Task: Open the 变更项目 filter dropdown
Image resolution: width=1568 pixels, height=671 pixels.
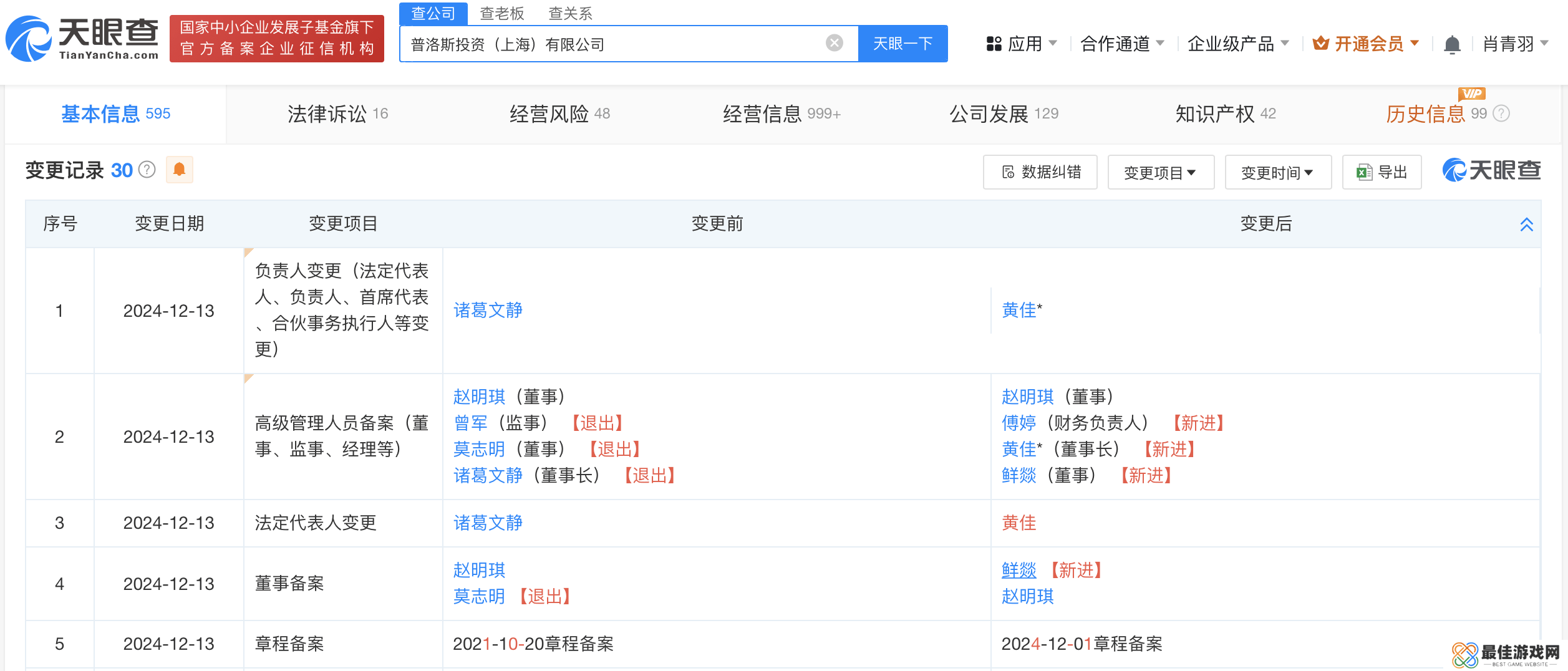Action: (x=1160, y=172)
